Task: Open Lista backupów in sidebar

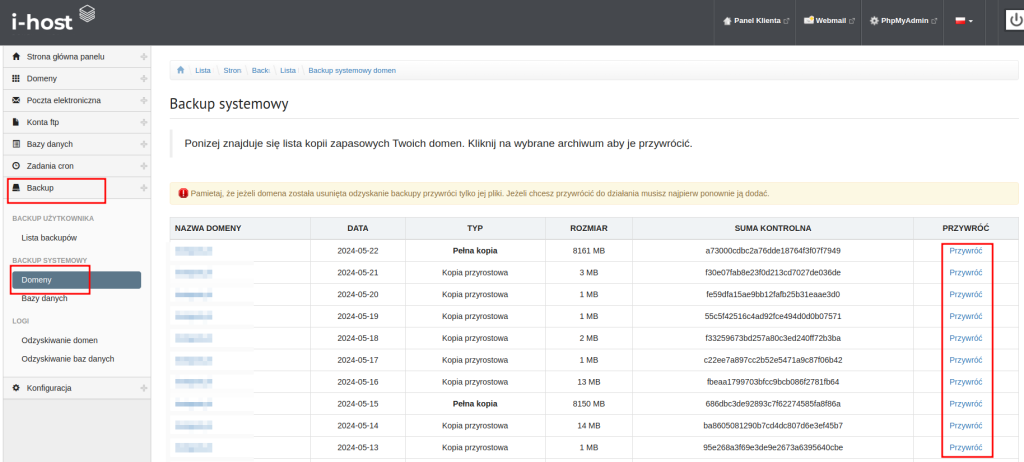Action: 49,238
